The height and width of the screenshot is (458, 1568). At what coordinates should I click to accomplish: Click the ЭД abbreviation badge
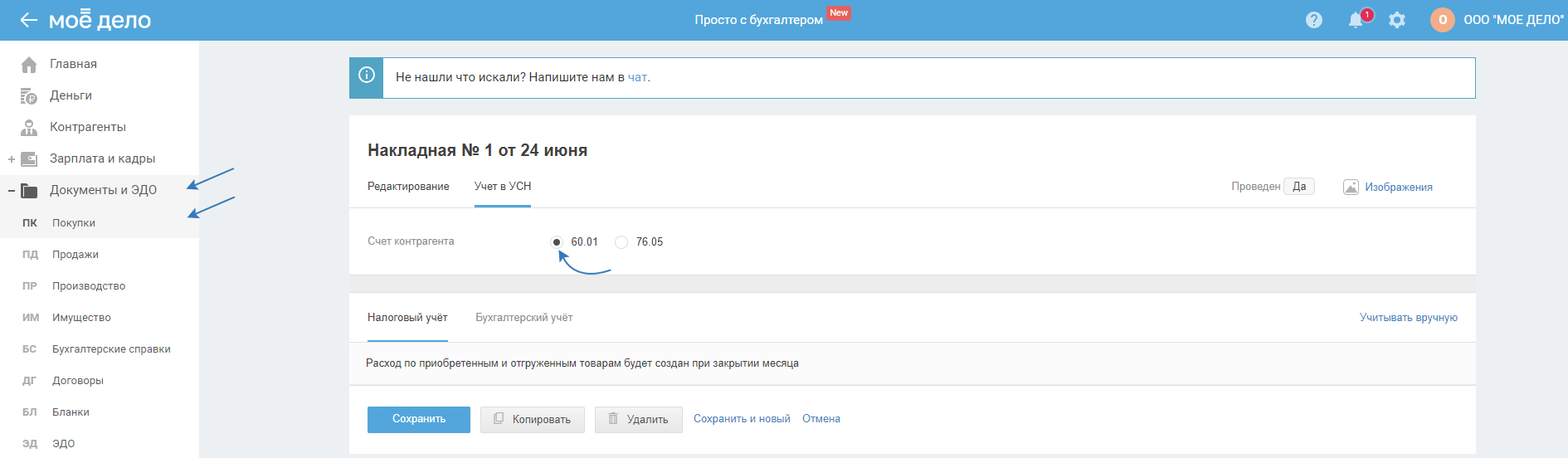(x=30, y=443)
